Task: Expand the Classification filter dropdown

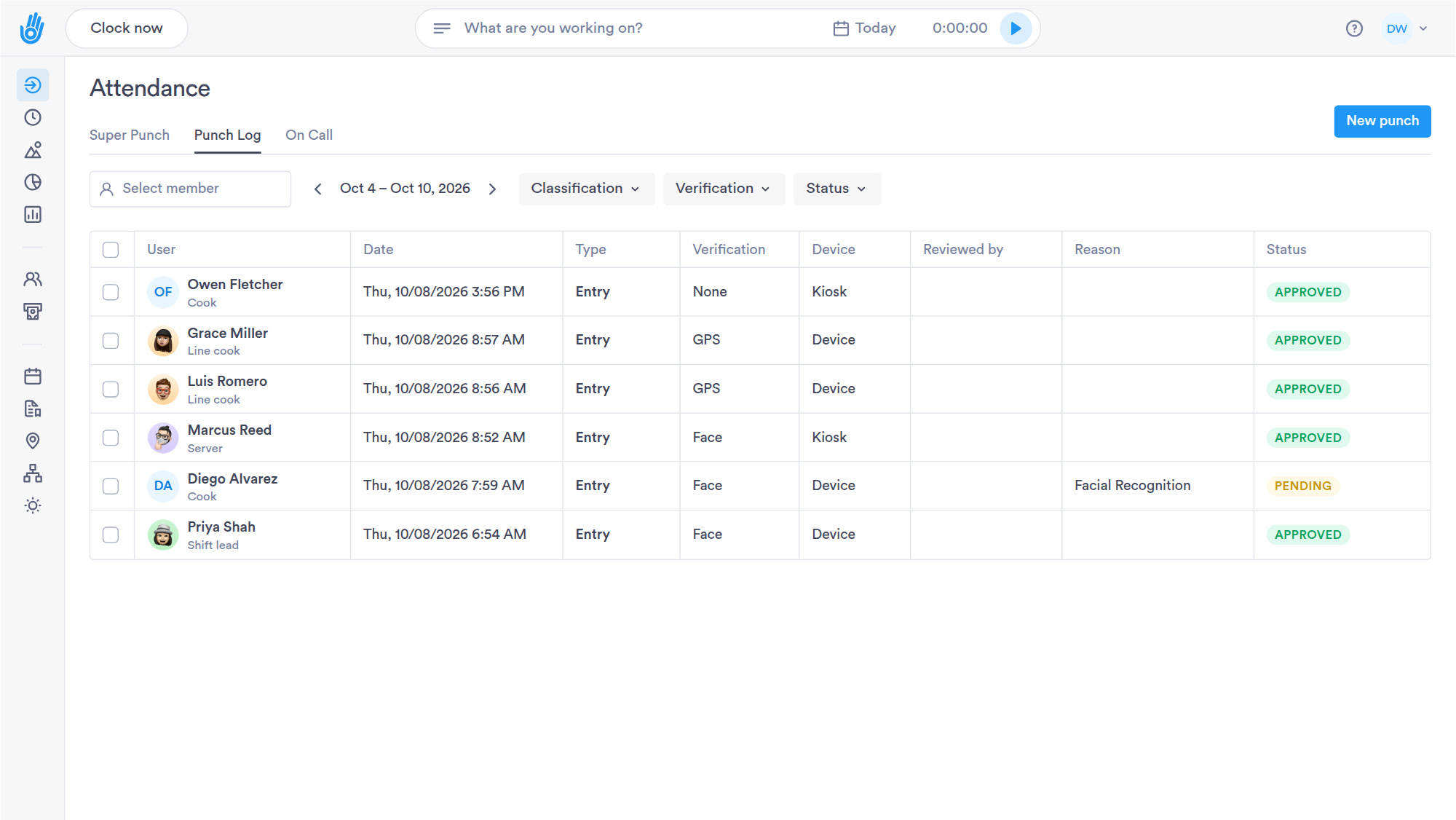Action: pyautogui.click(x=586, y=189)
